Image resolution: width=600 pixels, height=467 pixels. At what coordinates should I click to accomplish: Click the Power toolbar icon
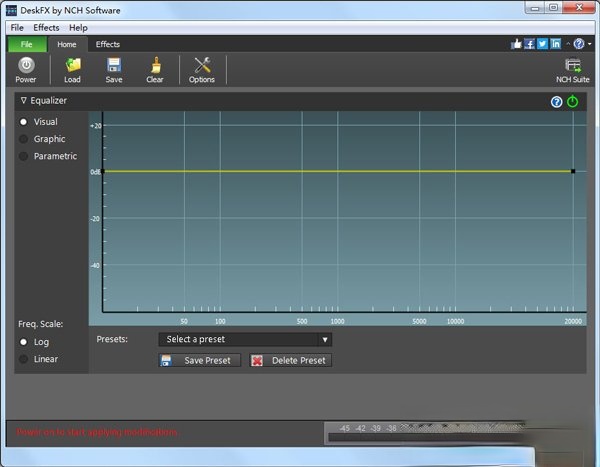(26, 70)
